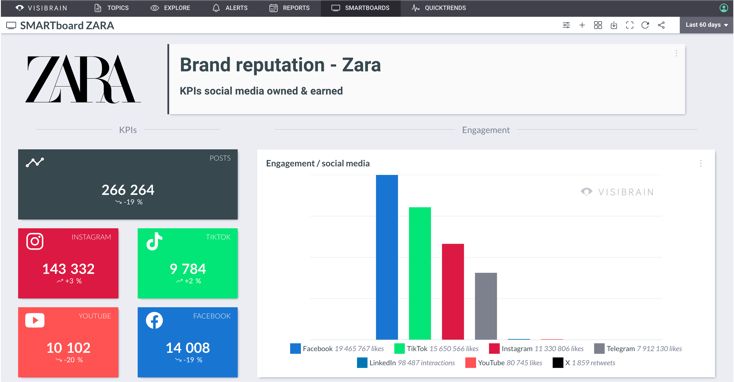This screenshot has width=734, height=382.
Task: Click the +2 % trend in TikTok card
Action: click(x=188, y=281)
